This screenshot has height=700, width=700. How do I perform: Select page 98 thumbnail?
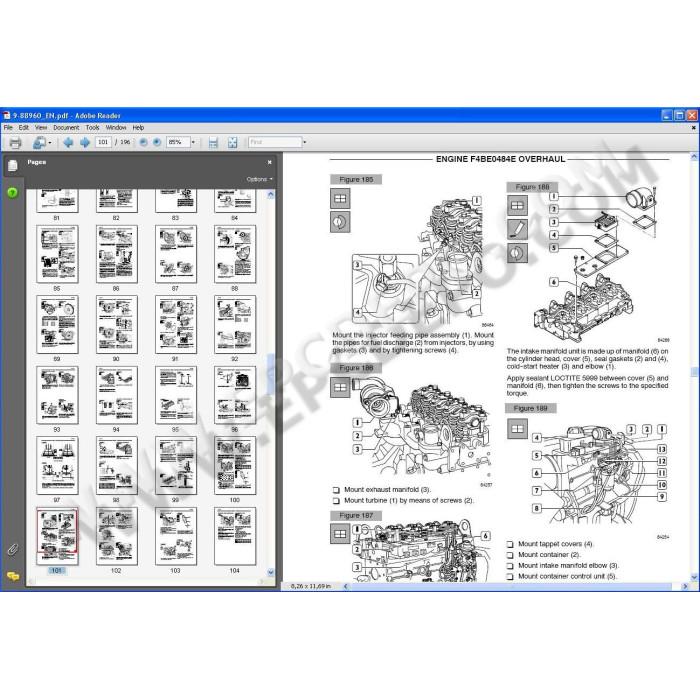[117, 466]
